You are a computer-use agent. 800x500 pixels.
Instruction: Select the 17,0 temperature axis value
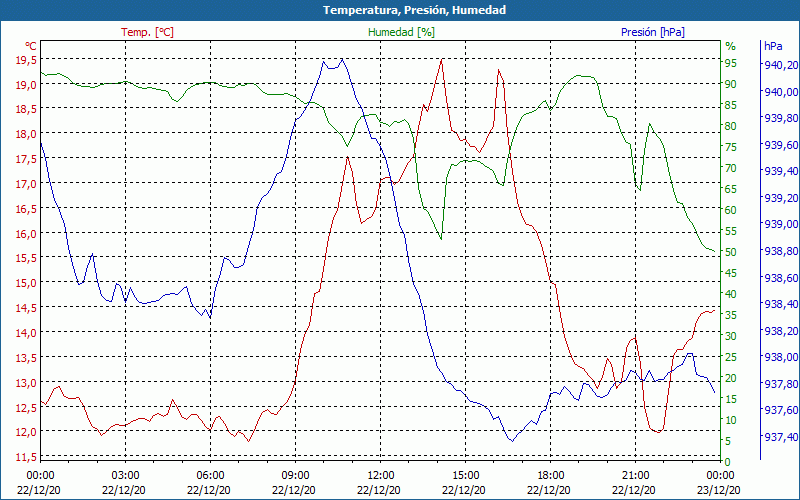pyautogui.click(x=26, y=184)
